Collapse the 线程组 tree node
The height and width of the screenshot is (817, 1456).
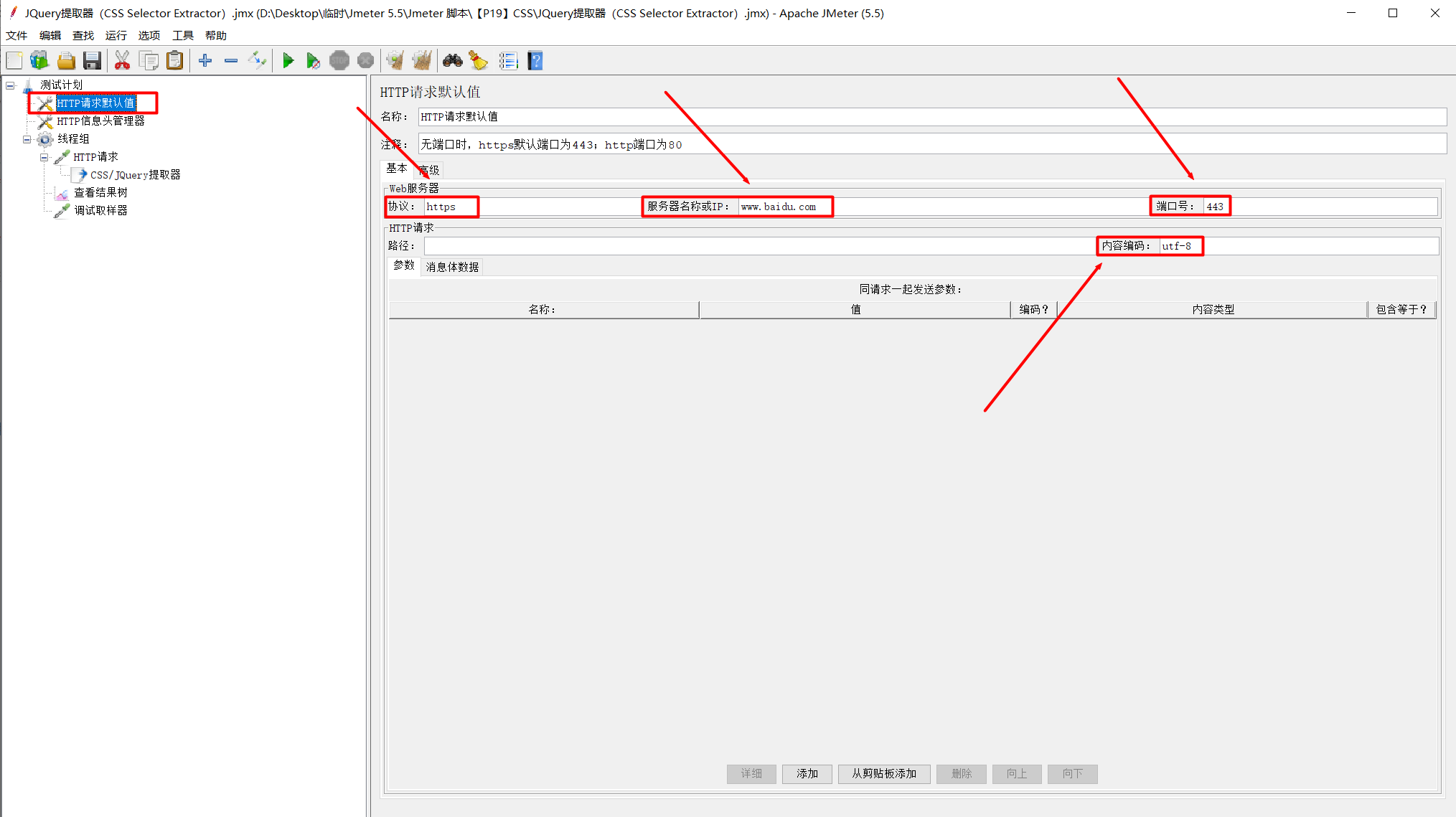click(27, 139)
